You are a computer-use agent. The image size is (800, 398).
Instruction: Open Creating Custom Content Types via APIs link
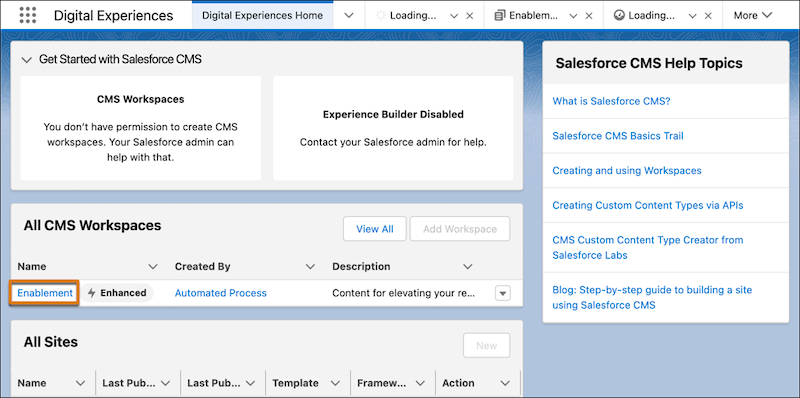point(648,205)
